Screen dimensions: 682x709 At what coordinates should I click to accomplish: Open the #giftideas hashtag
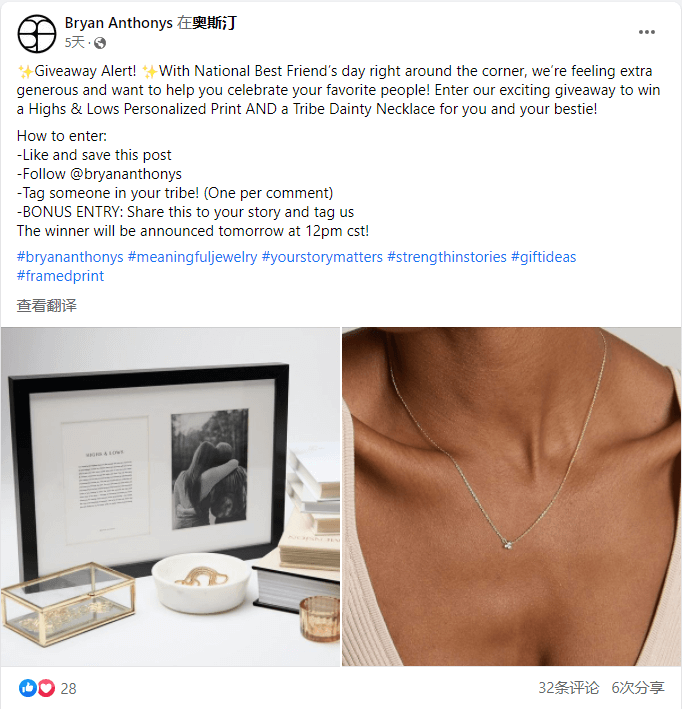click(544, 257)
